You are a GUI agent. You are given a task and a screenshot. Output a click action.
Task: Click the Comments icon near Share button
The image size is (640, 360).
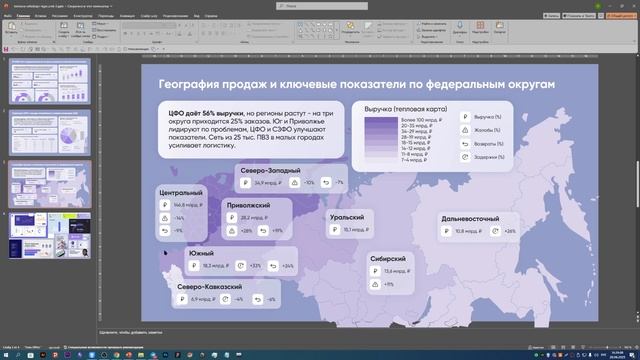tap(601, 16)
